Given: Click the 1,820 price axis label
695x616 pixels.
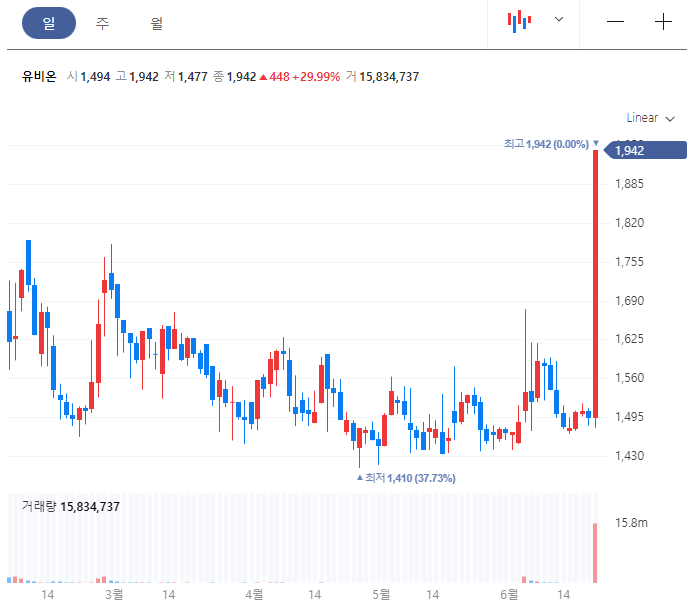Looking at the screenshot, I should [629, 222].
